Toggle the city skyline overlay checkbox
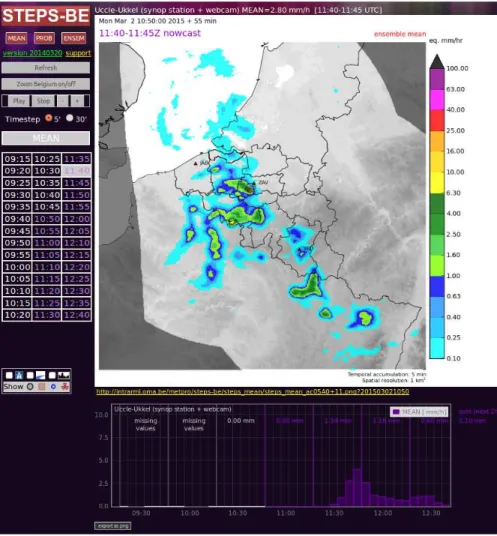Viewport: 497px width, 536px height. click(52, 375)
